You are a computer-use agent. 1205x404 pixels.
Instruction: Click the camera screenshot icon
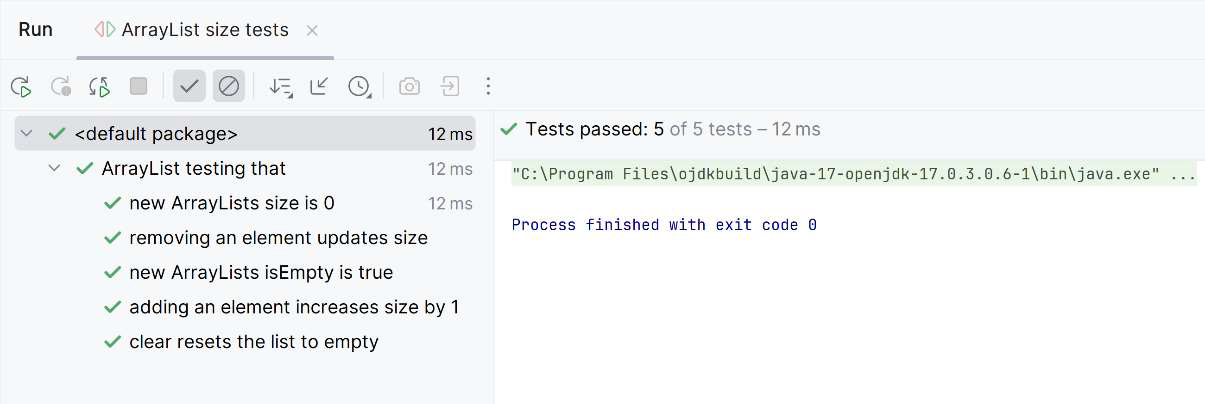coord(409,86)
